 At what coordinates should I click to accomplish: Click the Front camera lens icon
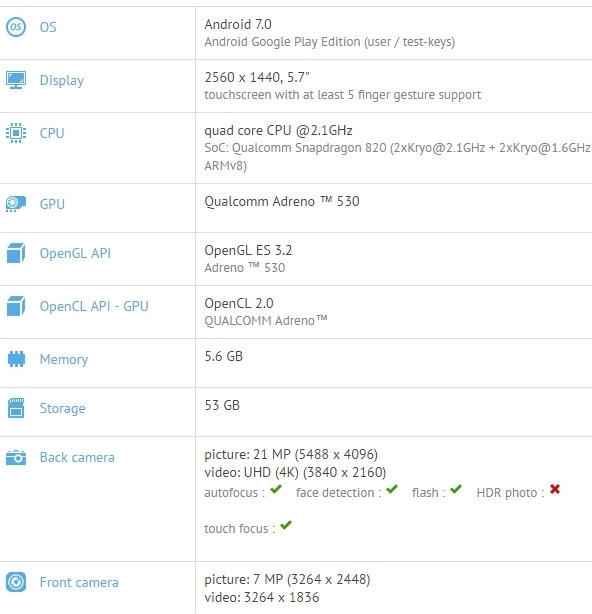pyautogui.click(x=16, y=582)
